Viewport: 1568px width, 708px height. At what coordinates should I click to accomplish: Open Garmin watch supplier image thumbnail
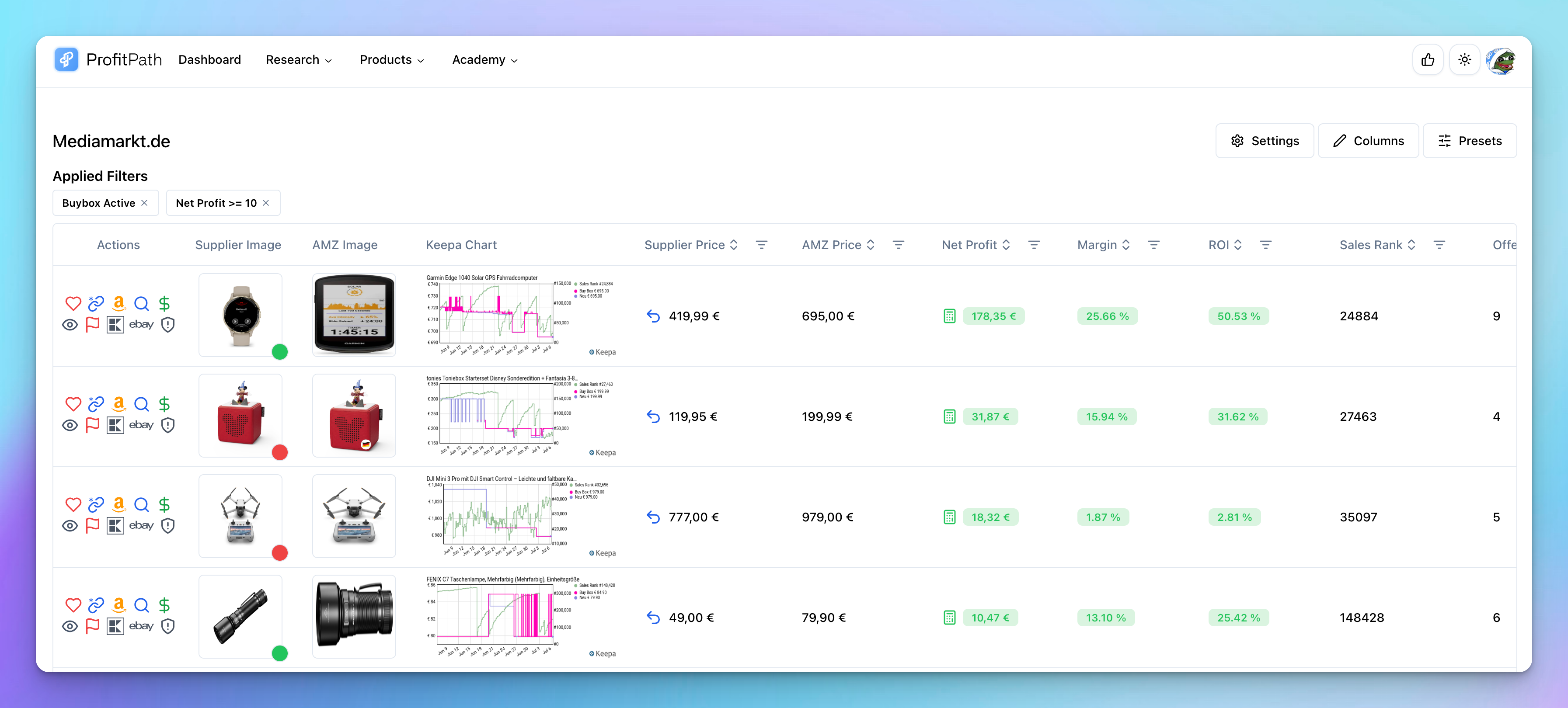tap(240, 315)
